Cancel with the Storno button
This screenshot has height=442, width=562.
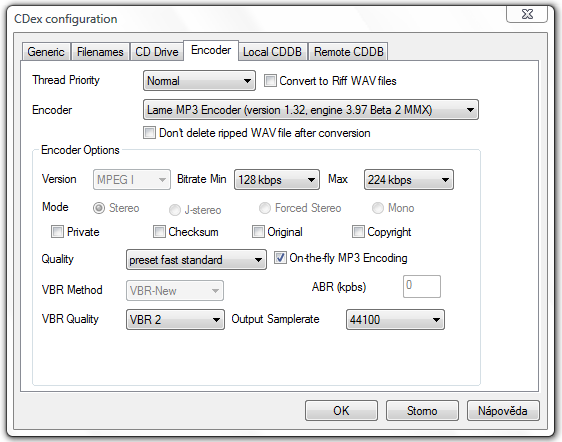422,410
